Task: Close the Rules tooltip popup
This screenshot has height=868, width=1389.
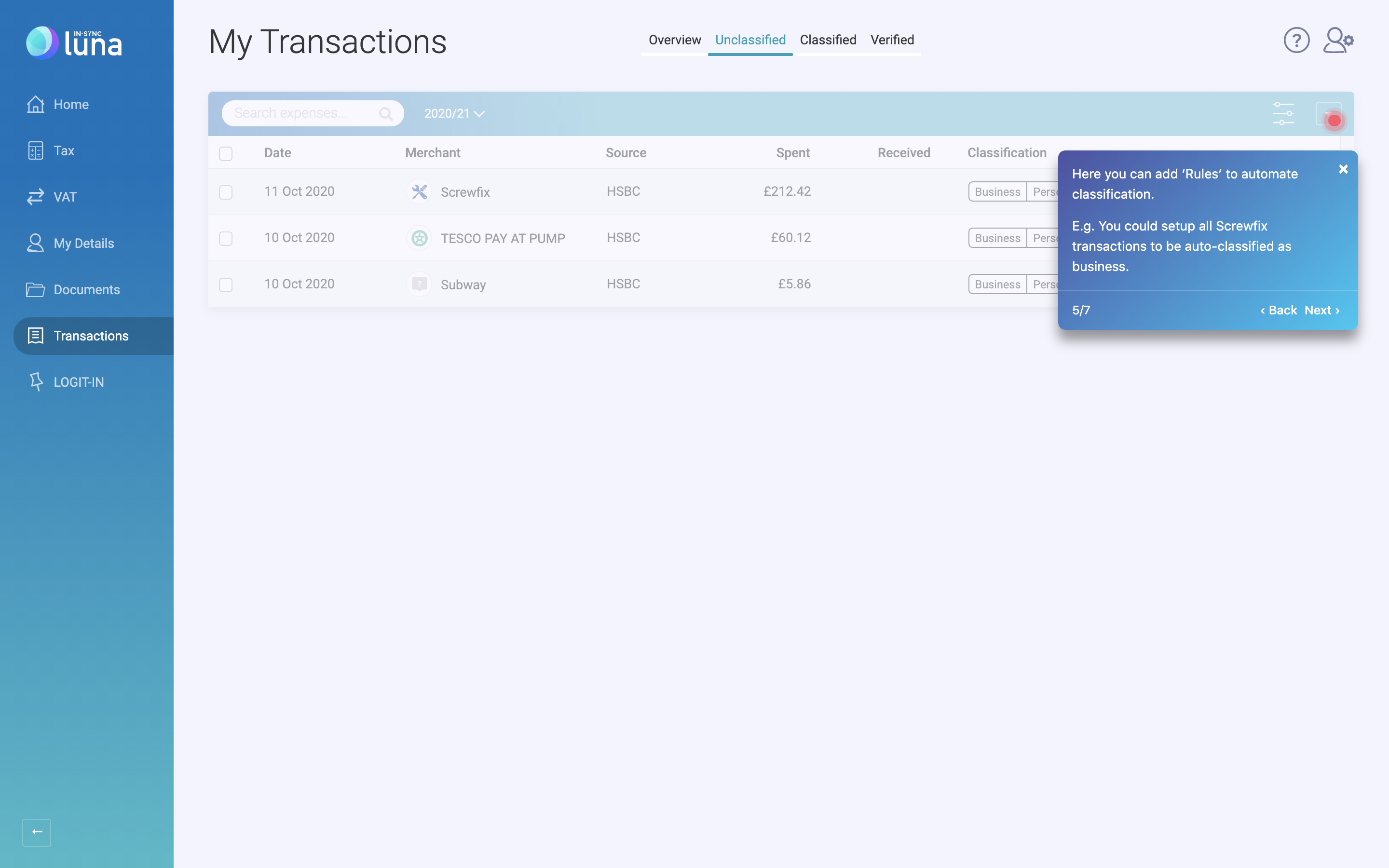Action: pyautogui.click(x=1343, y=169)
